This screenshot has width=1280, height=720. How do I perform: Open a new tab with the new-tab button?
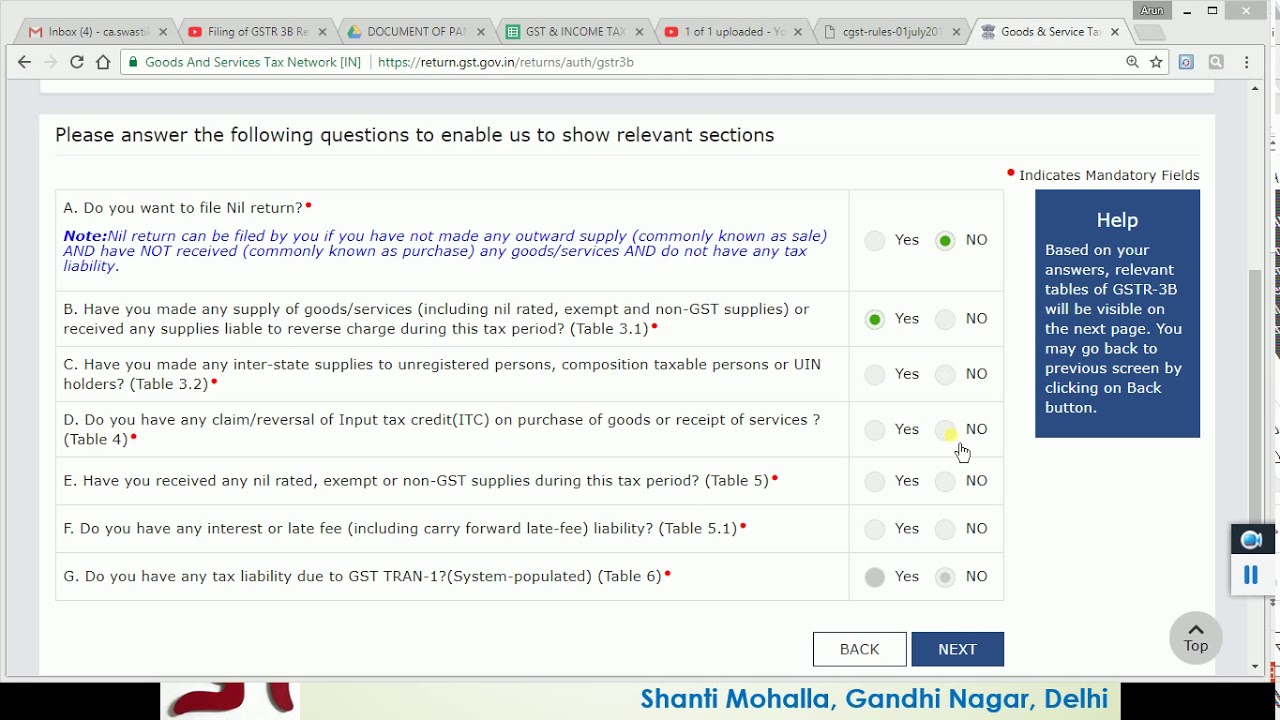pos(1149,33)
